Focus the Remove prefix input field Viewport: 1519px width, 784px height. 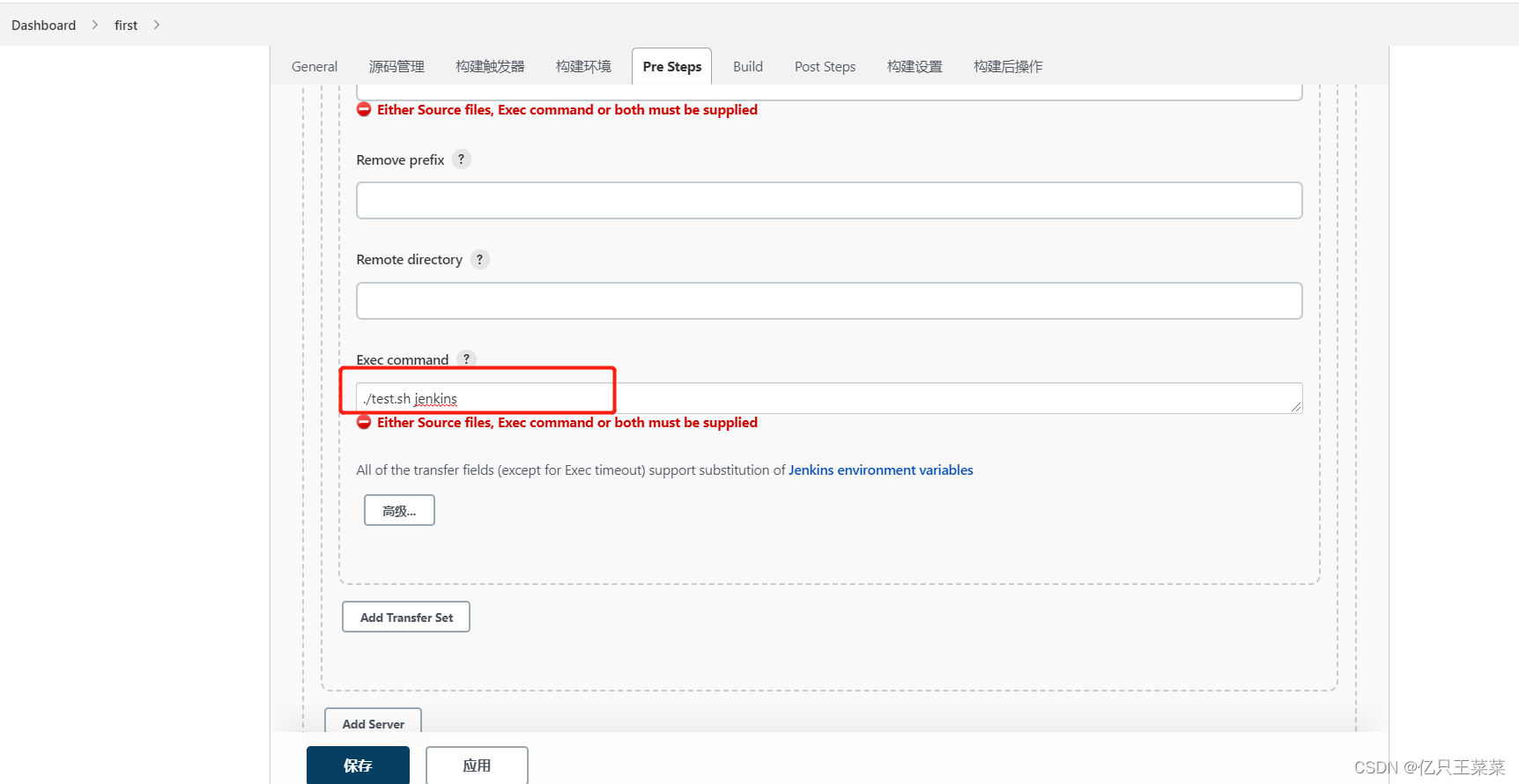(829, 201)
